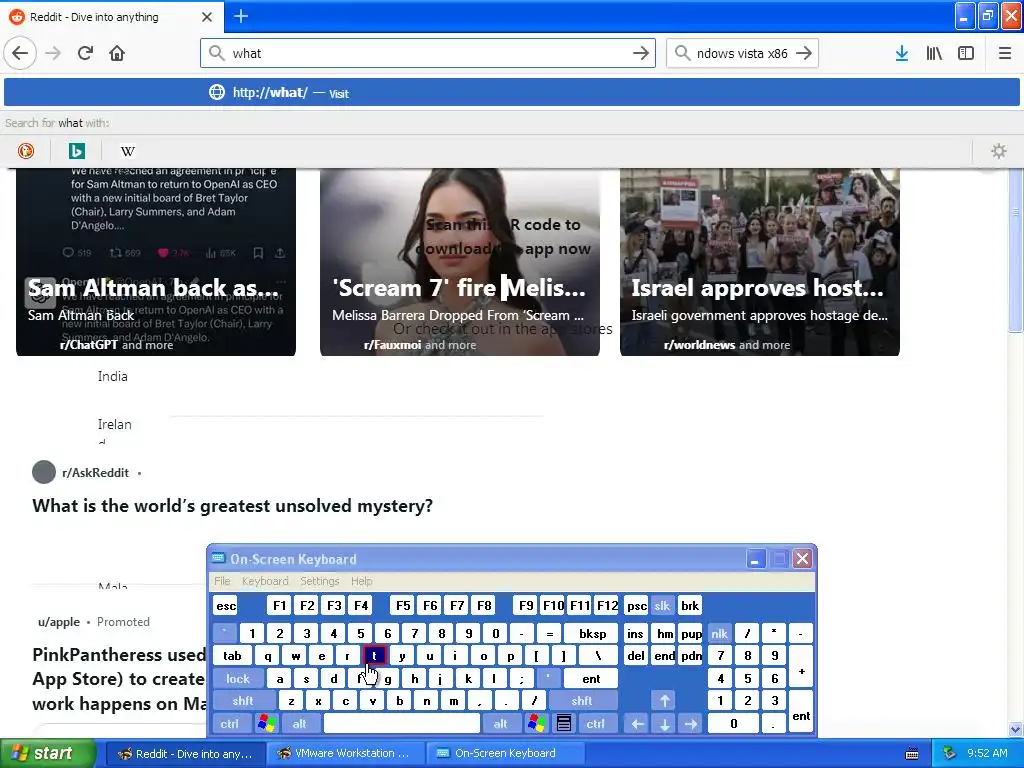
Task: Click the psc print screen key
Action: [637, 606]
